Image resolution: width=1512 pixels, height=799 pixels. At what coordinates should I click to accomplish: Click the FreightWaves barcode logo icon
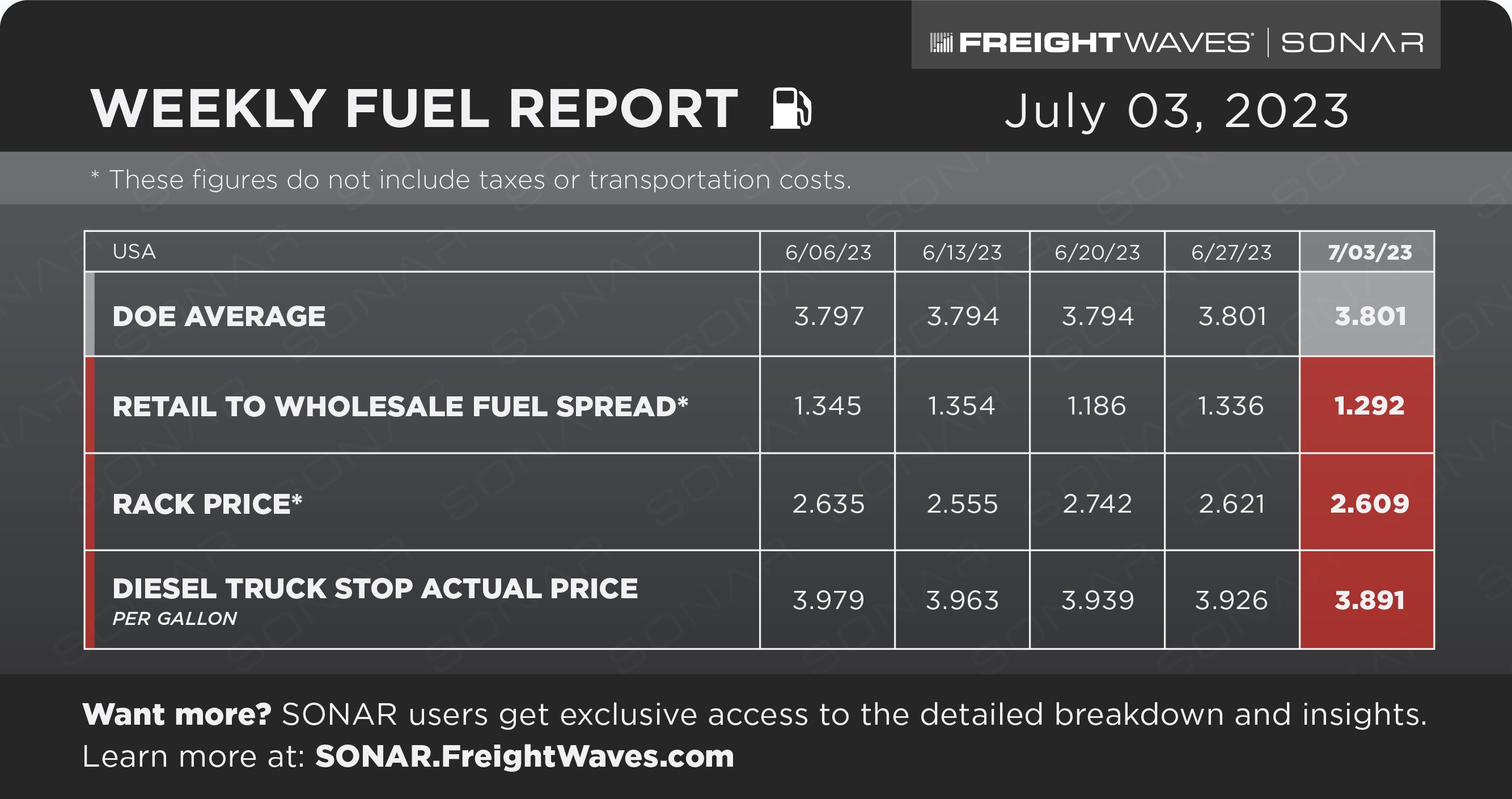941,43
